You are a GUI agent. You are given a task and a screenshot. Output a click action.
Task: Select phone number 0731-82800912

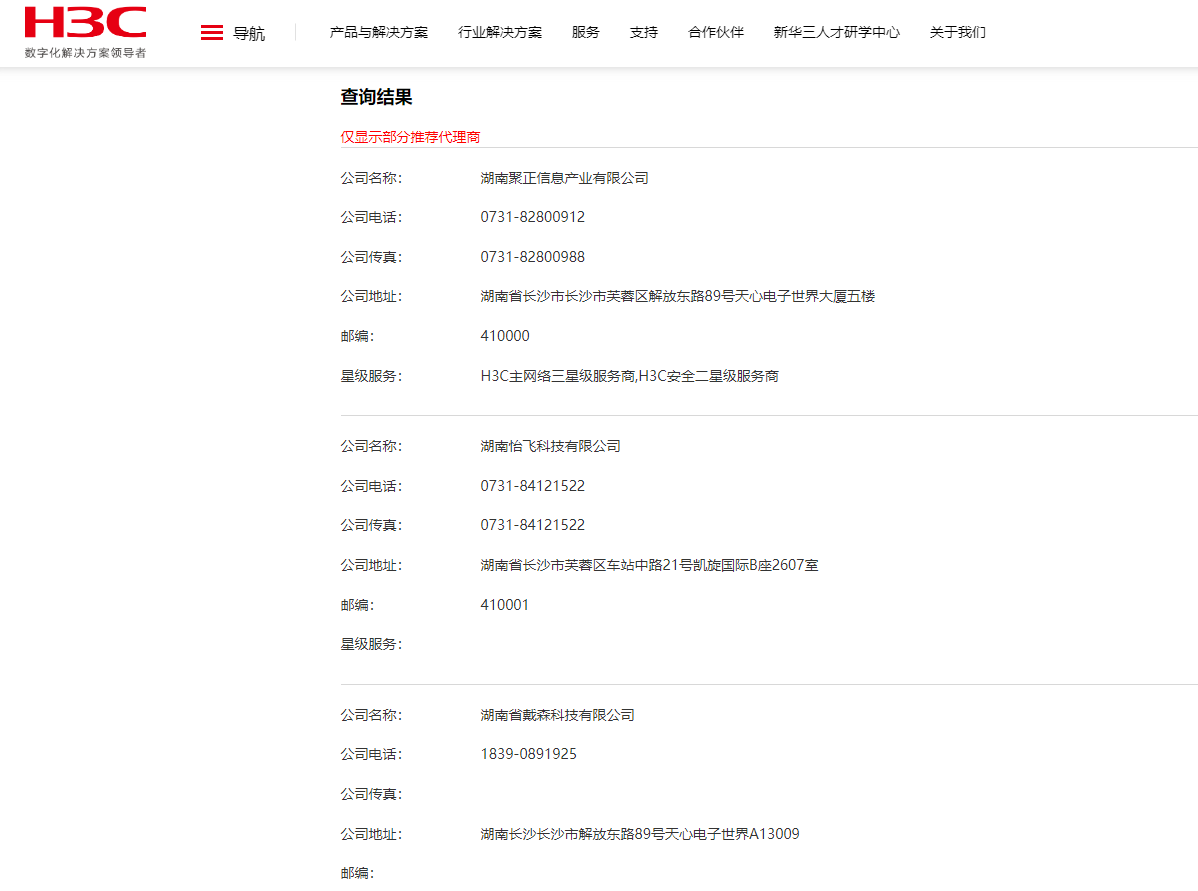click(533, 217)
